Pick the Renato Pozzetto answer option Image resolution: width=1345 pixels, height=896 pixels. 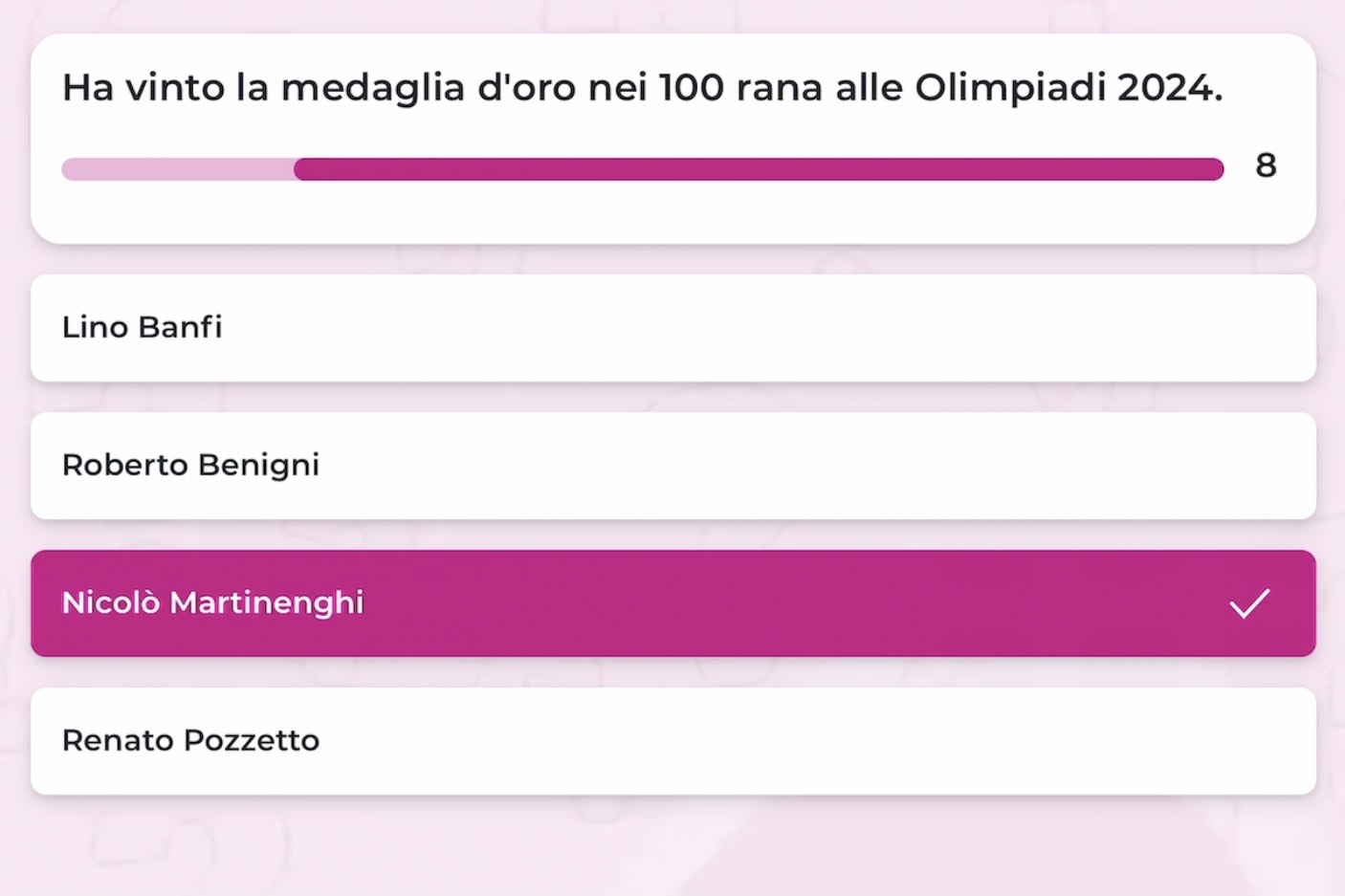pyautogui.click(x=672, y=741)
